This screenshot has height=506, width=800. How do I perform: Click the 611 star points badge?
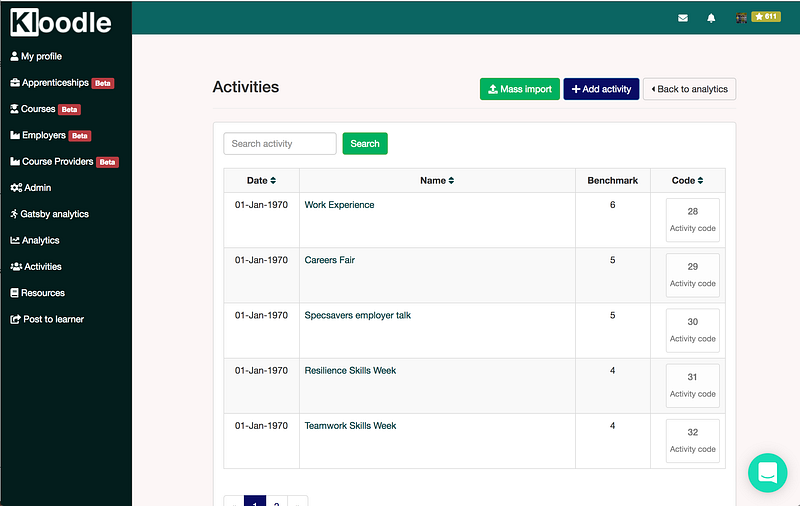[x=766, y=17]
